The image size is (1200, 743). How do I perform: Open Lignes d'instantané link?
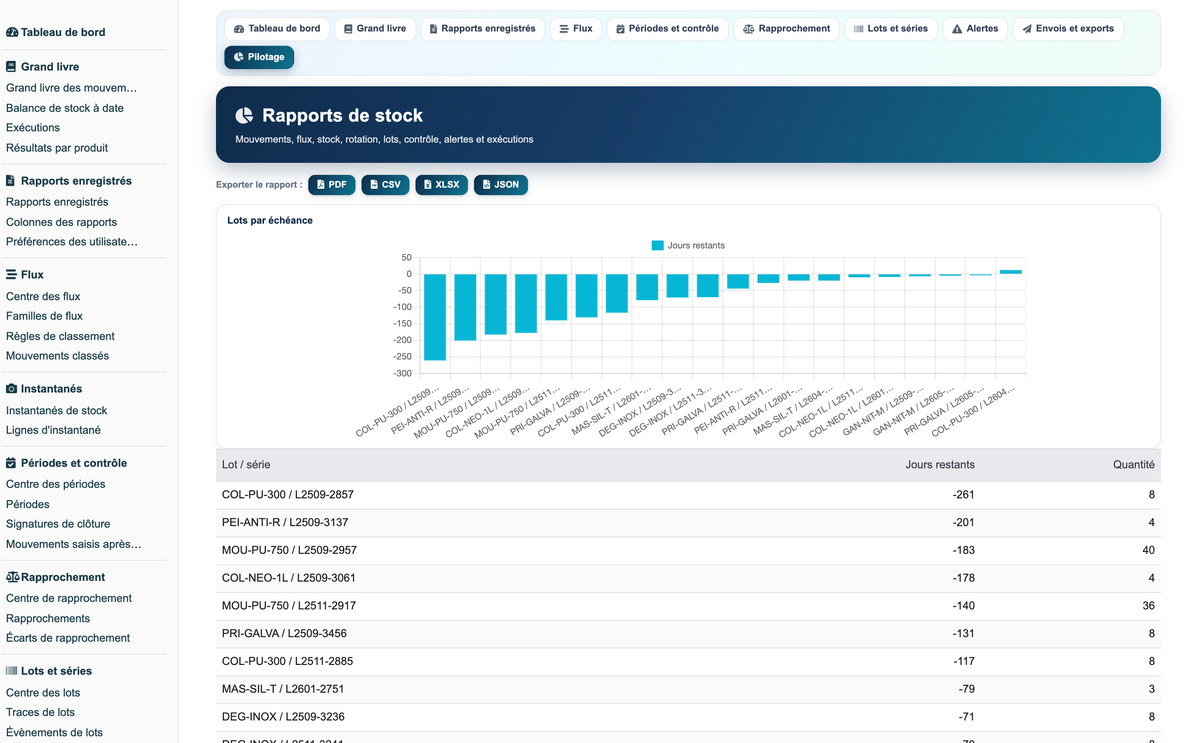53,430
